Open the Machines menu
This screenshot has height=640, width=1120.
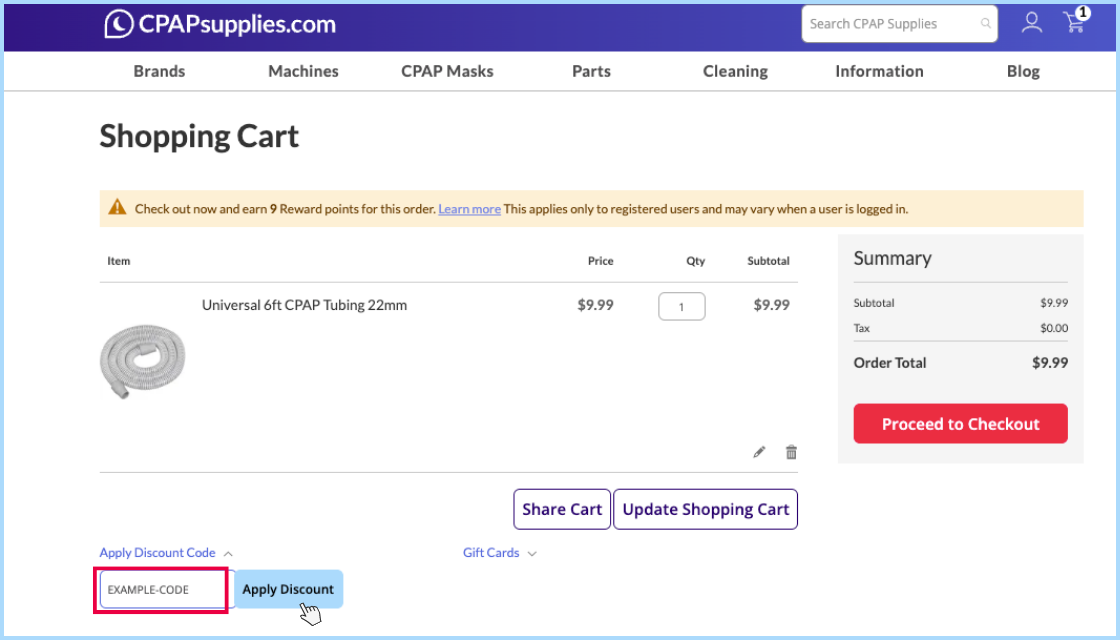[x=303, y=71]
